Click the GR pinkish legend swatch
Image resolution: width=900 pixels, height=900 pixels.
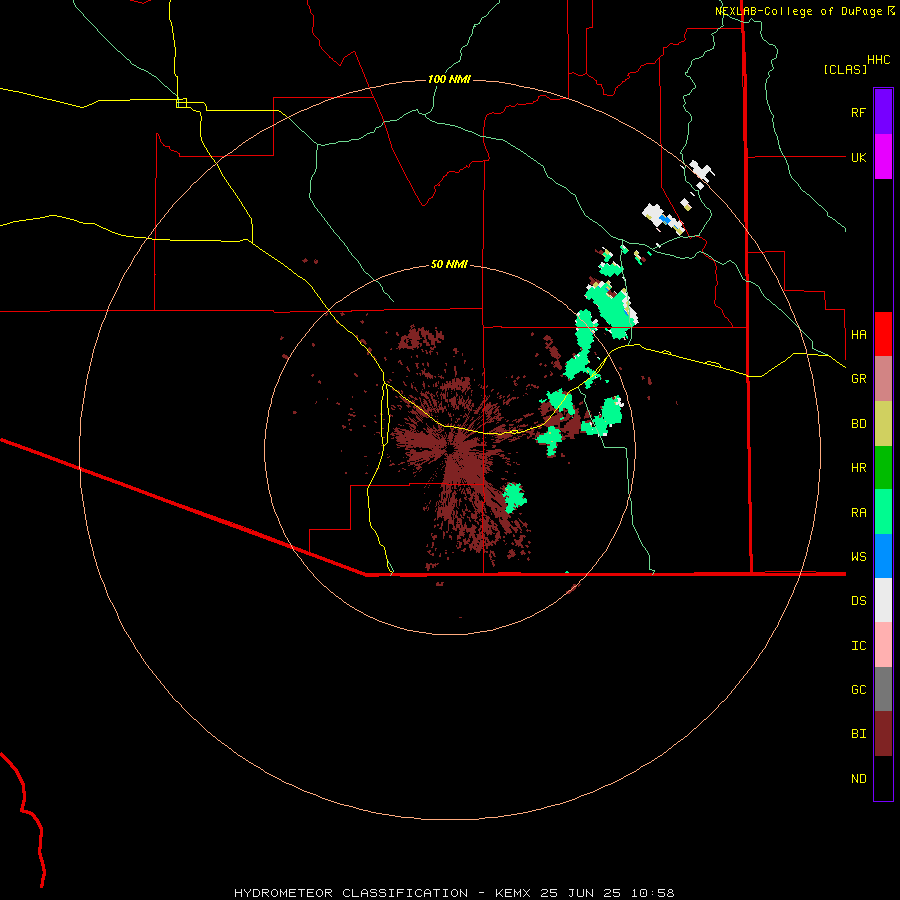(883, 379)
